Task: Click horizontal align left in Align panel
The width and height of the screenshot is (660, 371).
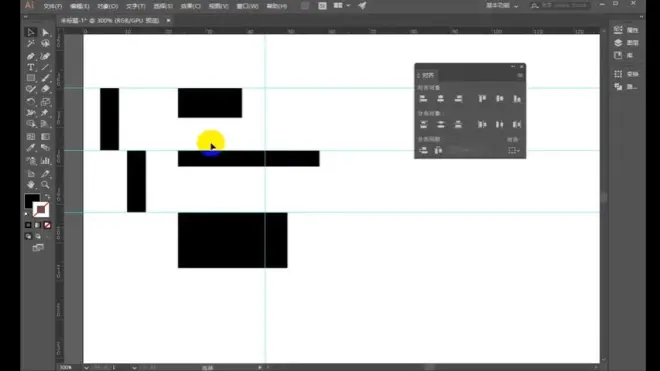Action: 423,99
